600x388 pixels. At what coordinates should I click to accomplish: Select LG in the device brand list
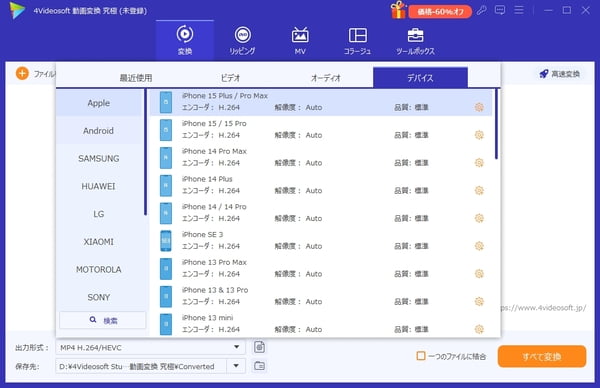click(99, 214)
